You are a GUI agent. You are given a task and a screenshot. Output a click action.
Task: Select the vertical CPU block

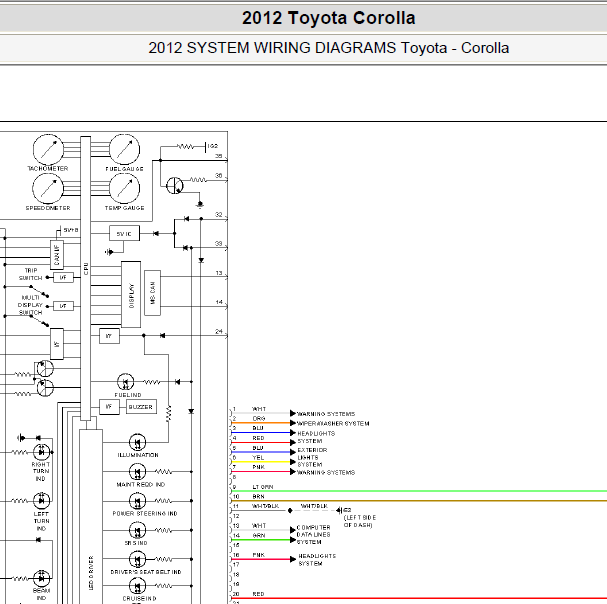(x=86, y=278)
